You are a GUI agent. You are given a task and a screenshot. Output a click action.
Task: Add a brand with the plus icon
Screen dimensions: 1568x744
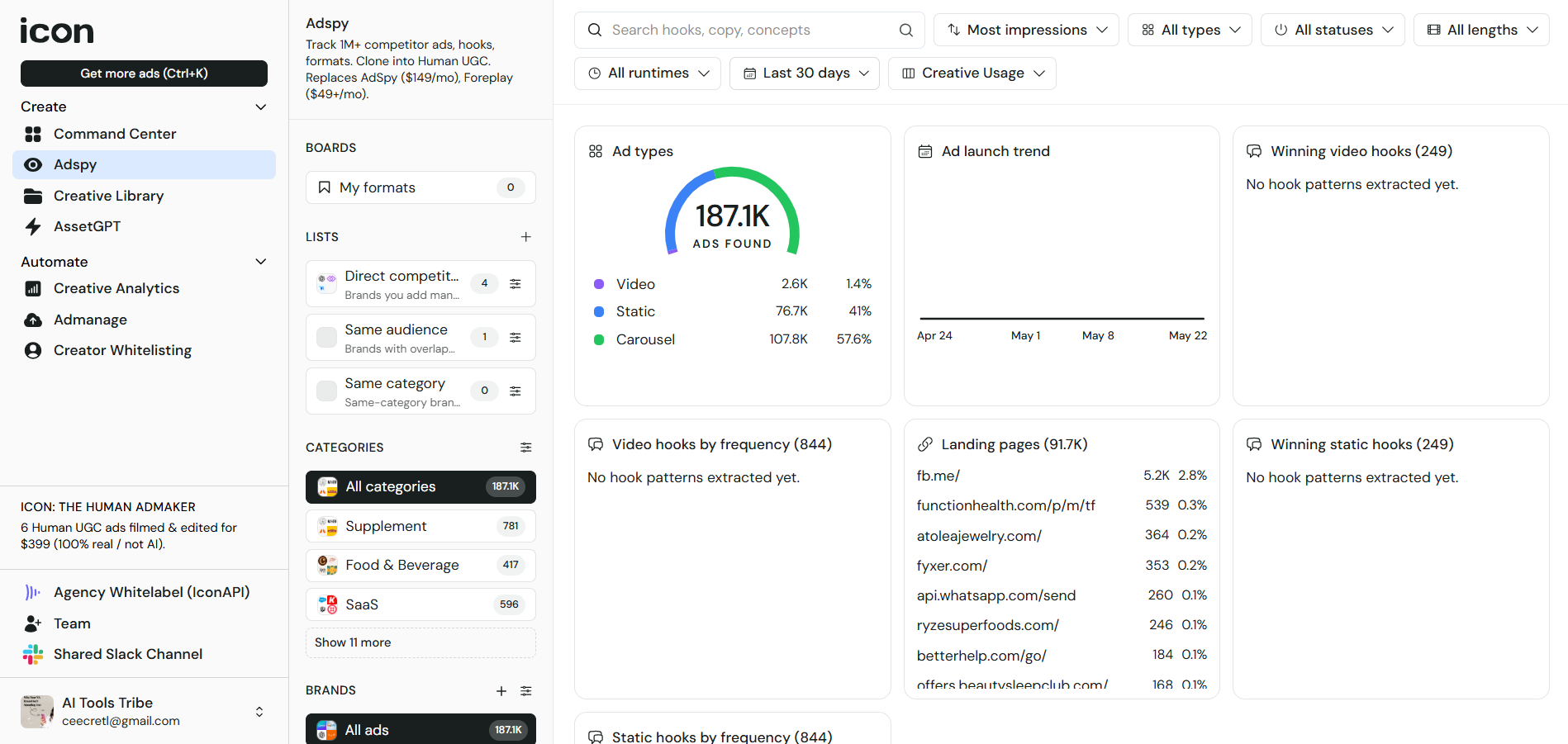501,691
